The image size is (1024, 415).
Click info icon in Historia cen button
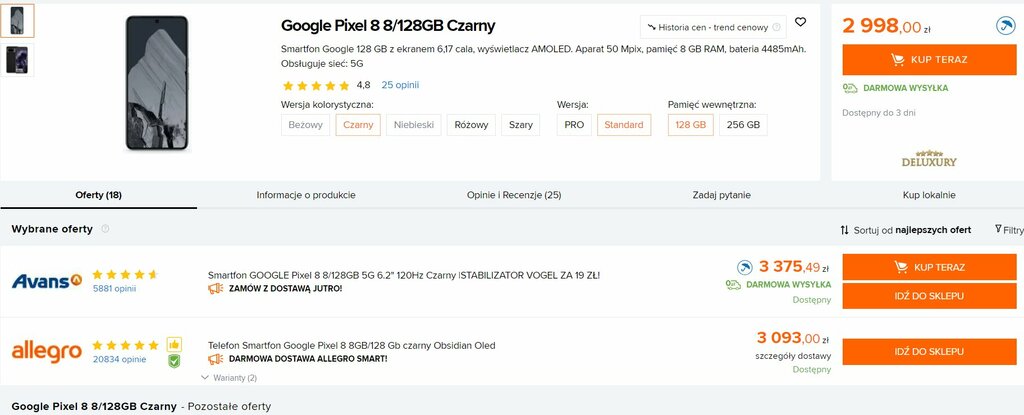pyautogui.click(x=776, y=27)
